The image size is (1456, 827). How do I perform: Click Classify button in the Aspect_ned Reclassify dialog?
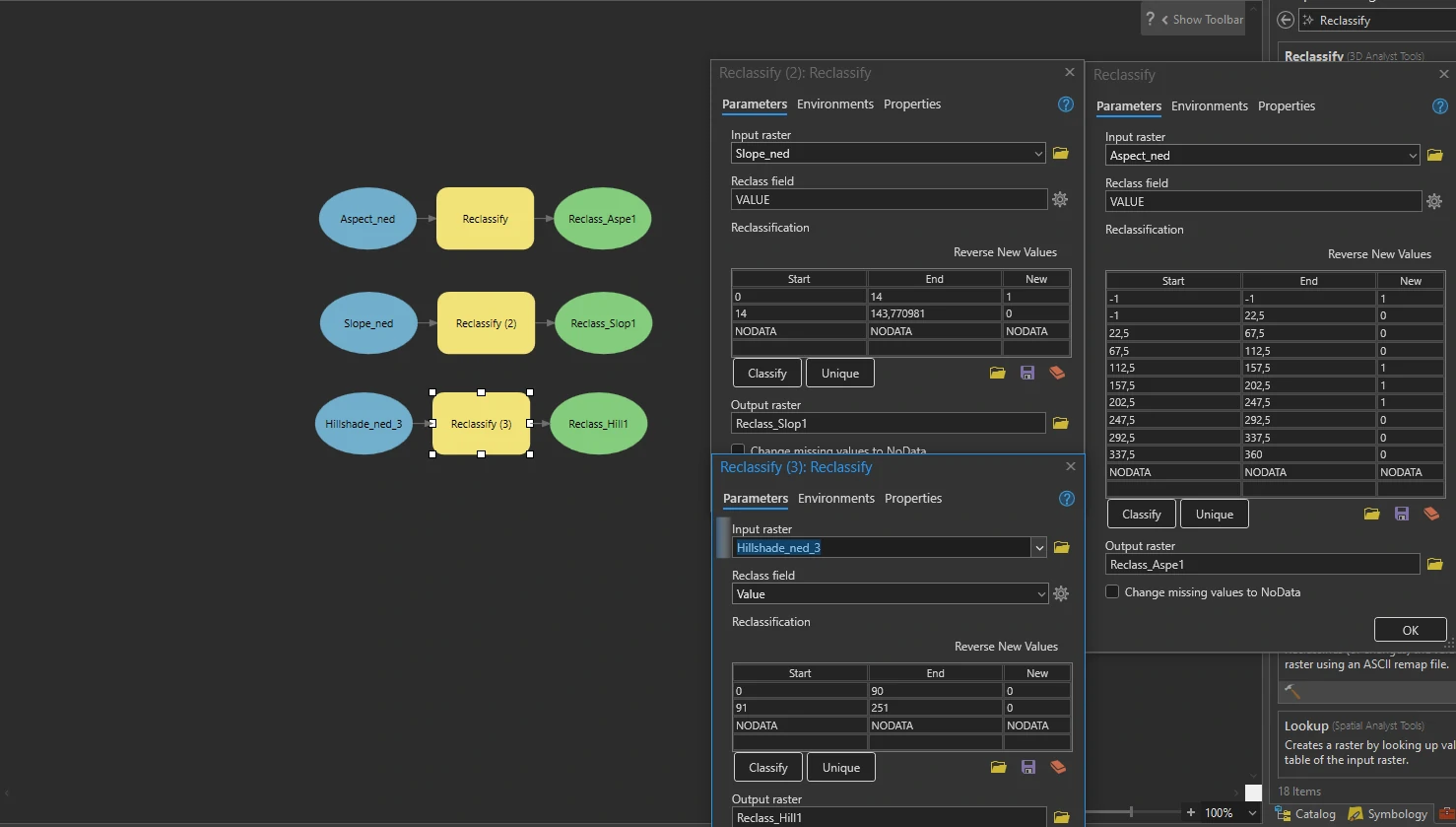(x=1141, y=514)
